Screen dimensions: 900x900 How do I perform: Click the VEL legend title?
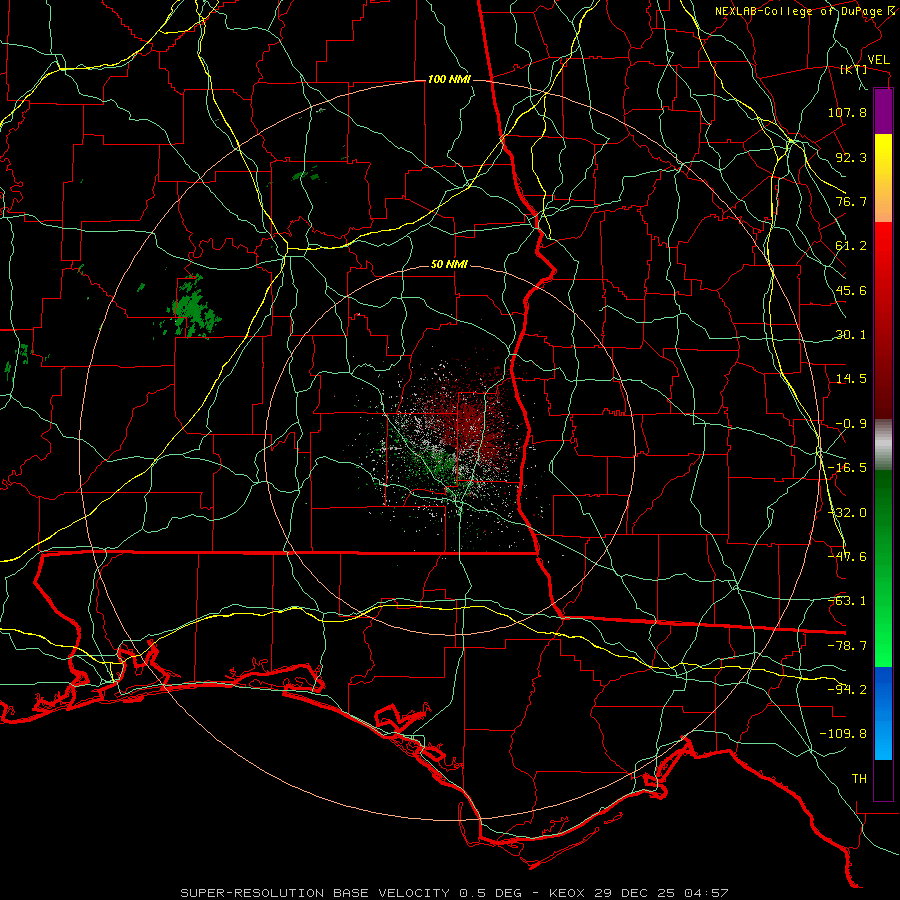tap(878, 60)
